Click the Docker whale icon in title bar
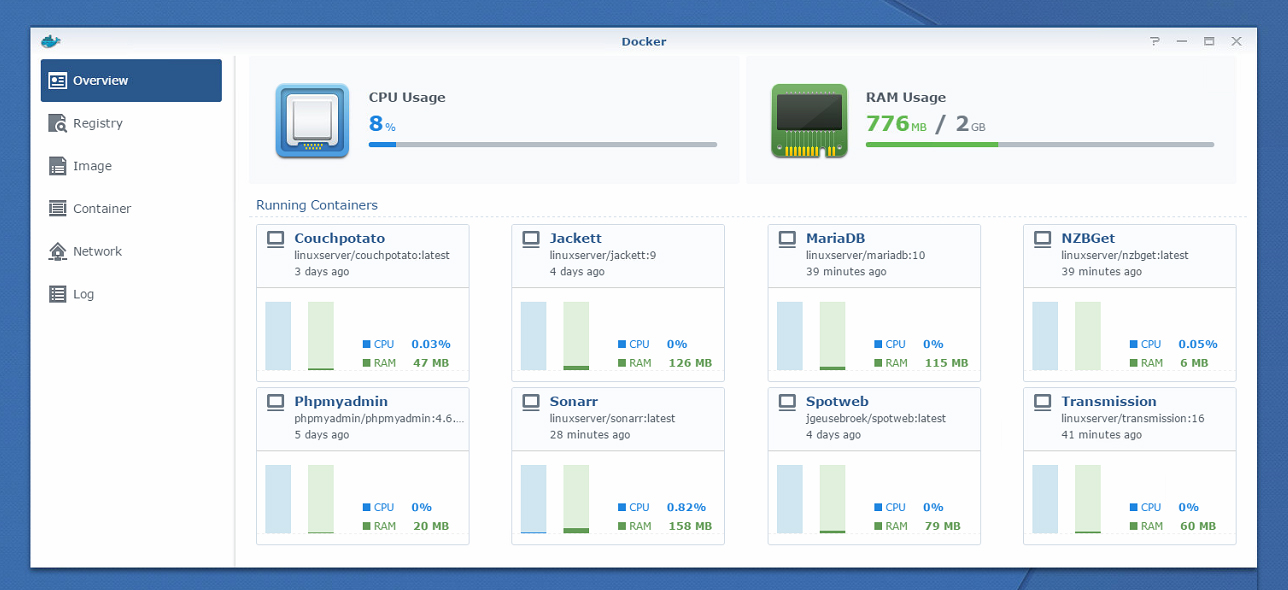 [51, 41]
